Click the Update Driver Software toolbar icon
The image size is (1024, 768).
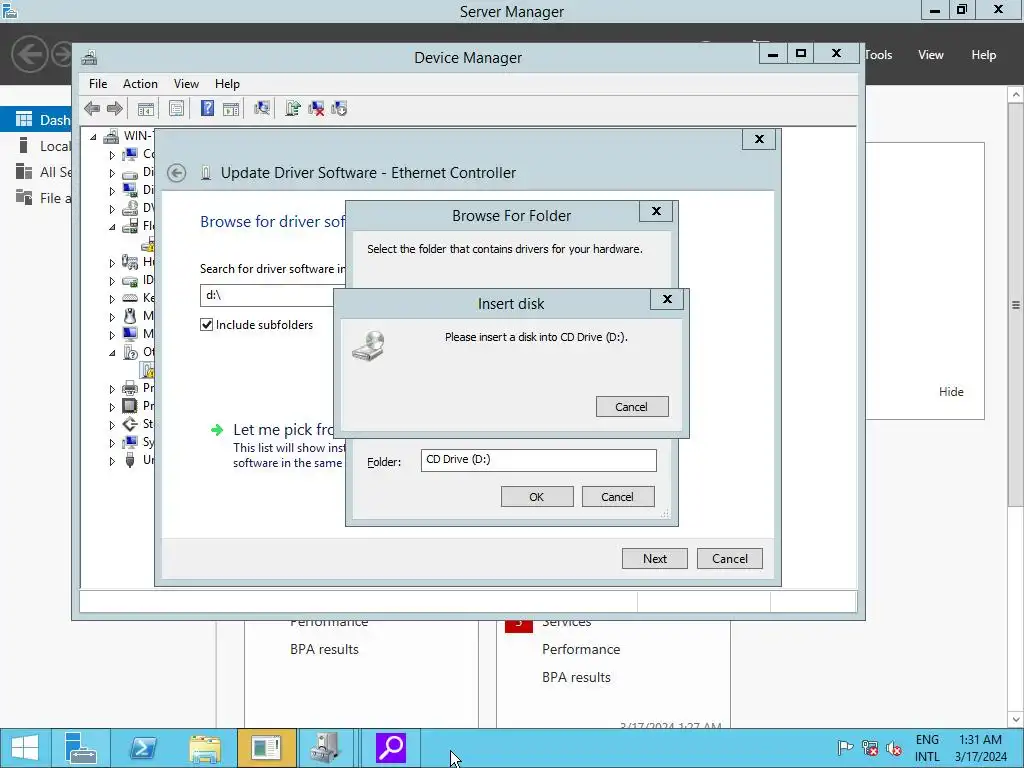pyautogui.click(x=293, y=108)
